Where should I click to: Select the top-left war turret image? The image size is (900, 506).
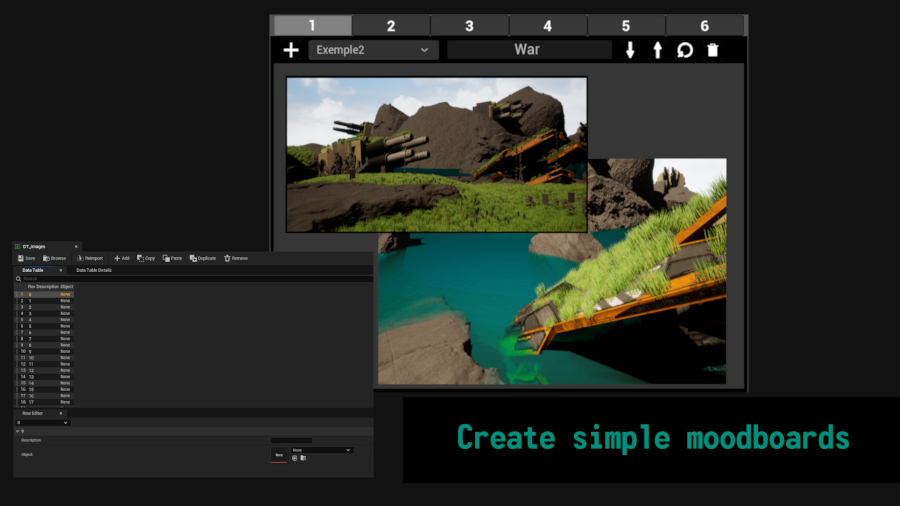(436, 154)
